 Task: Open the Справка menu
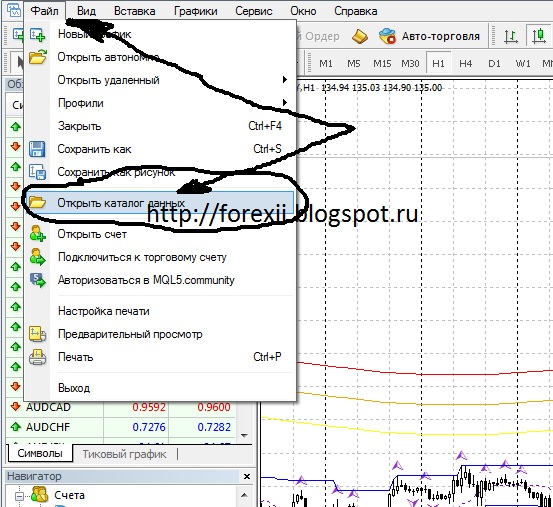point(356,11)
